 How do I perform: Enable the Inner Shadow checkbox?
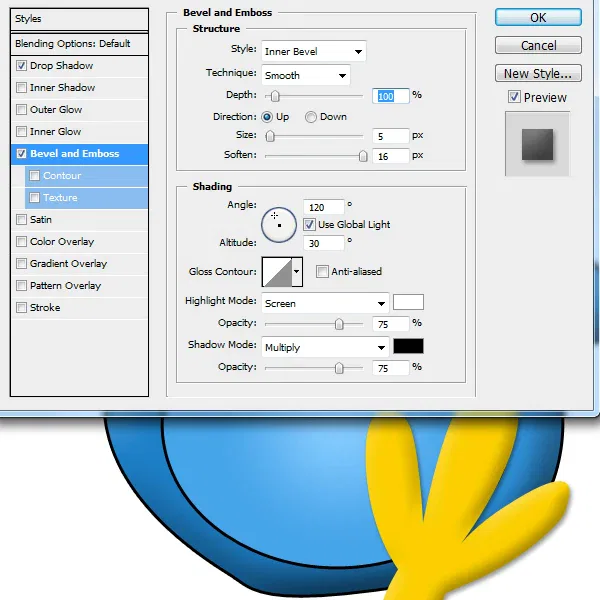click(21, 88)
